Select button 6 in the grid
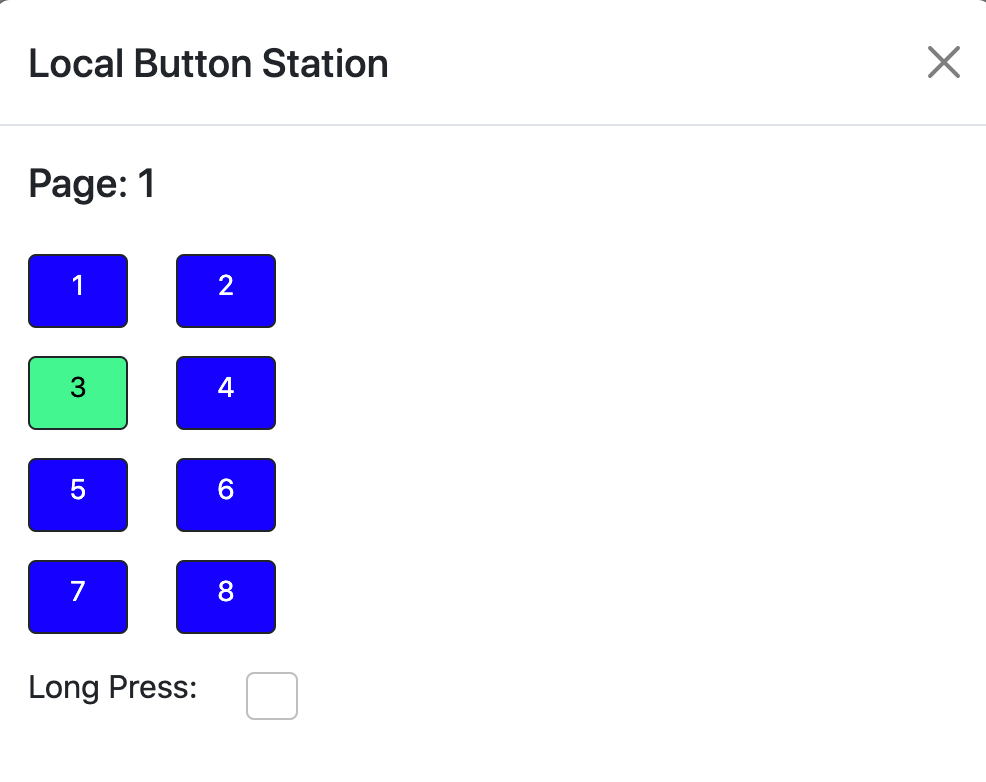 [x=226, y=495]
